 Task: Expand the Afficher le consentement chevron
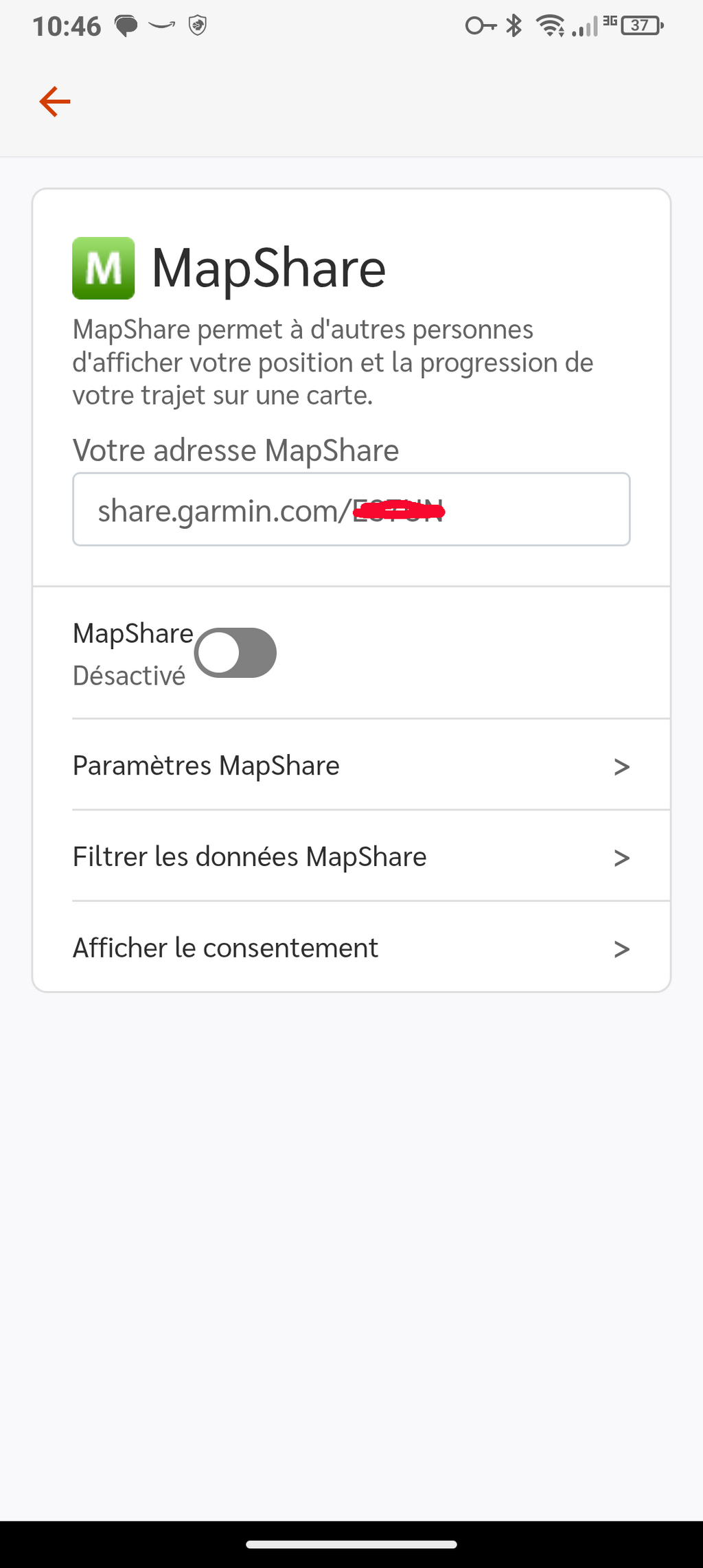pyautogui.click(x=621, y=949)
